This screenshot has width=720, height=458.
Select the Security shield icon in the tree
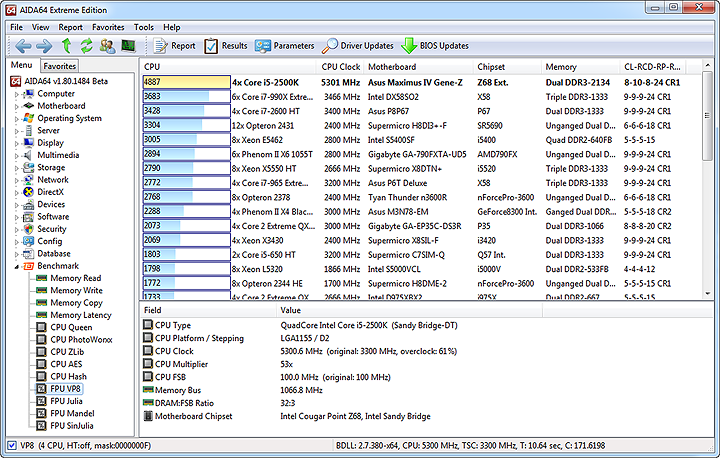[28, 229]
